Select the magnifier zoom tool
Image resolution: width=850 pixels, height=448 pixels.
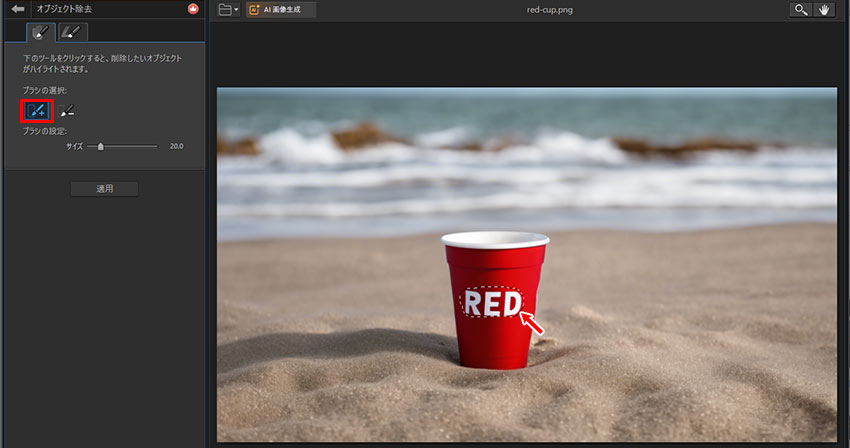tap(801, 10)
